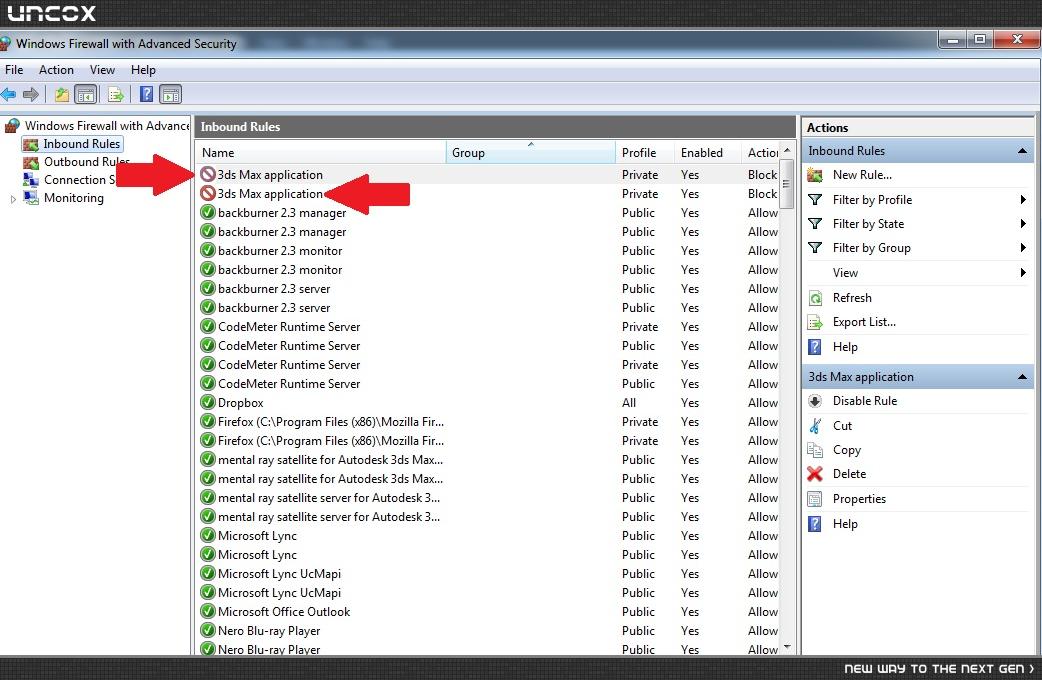
Task: Click the green allow icon beside Dropbox
Action: click(208, 403)
